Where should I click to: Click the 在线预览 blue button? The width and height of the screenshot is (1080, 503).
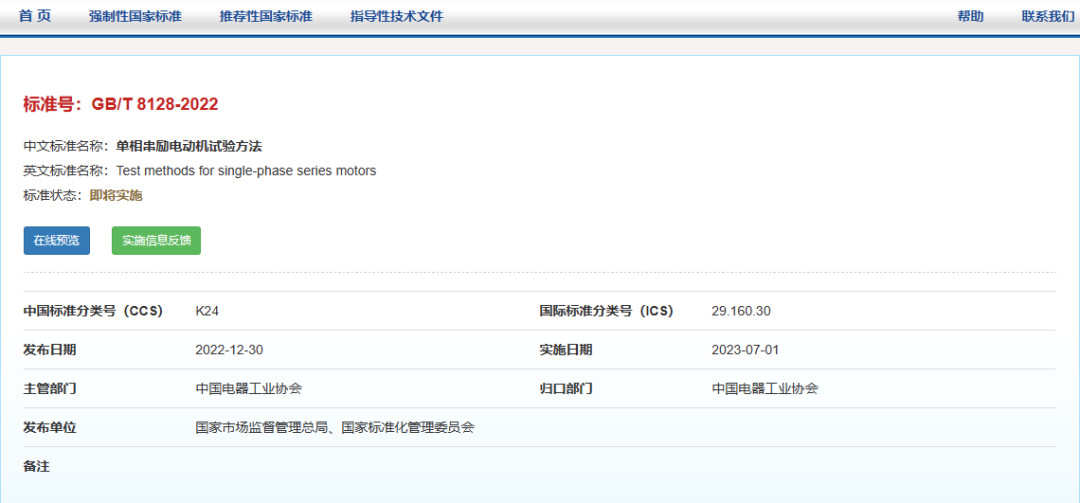[x=56, y=240]
